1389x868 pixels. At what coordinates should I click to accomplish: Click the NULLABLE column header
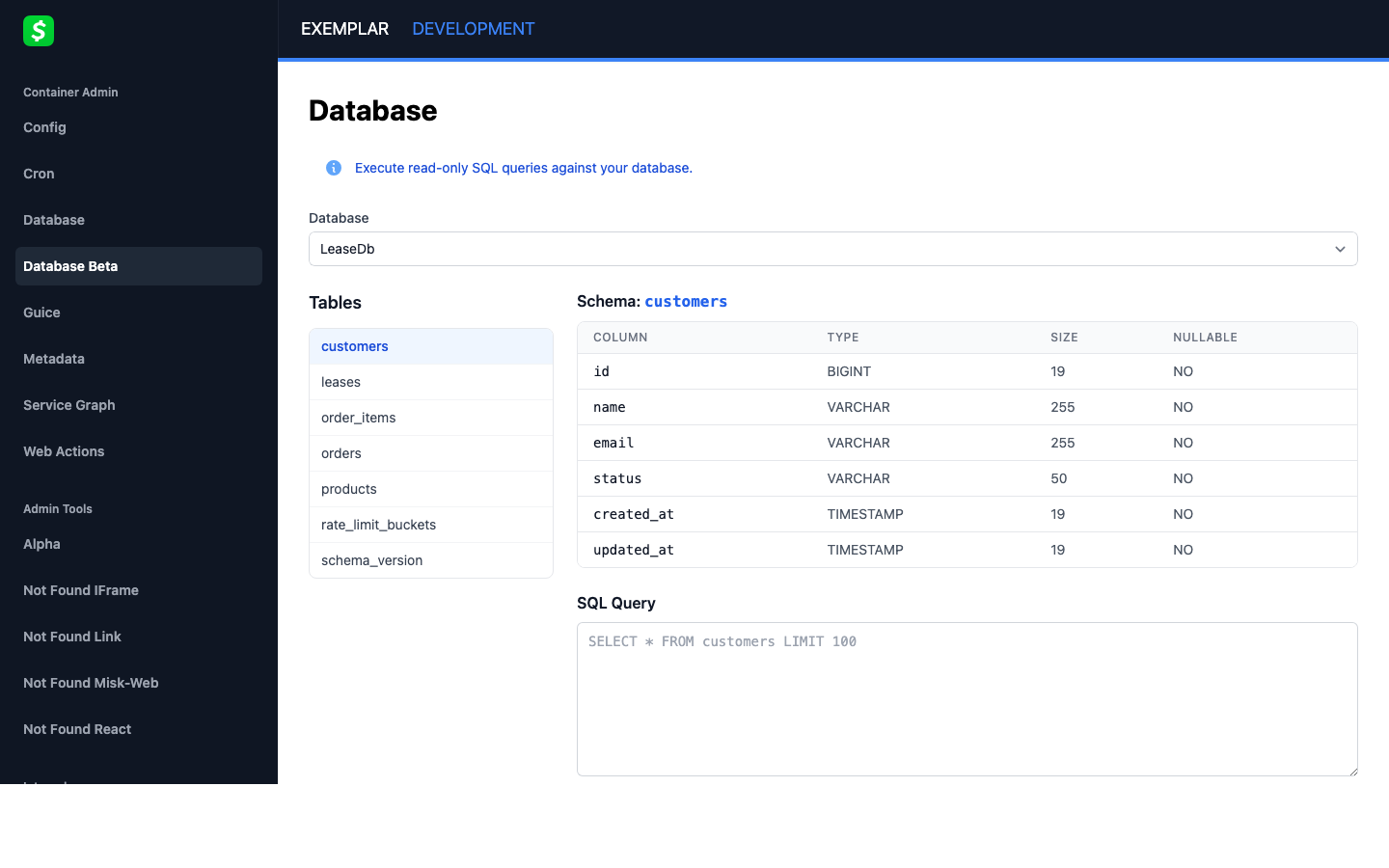click(1205, 338)
